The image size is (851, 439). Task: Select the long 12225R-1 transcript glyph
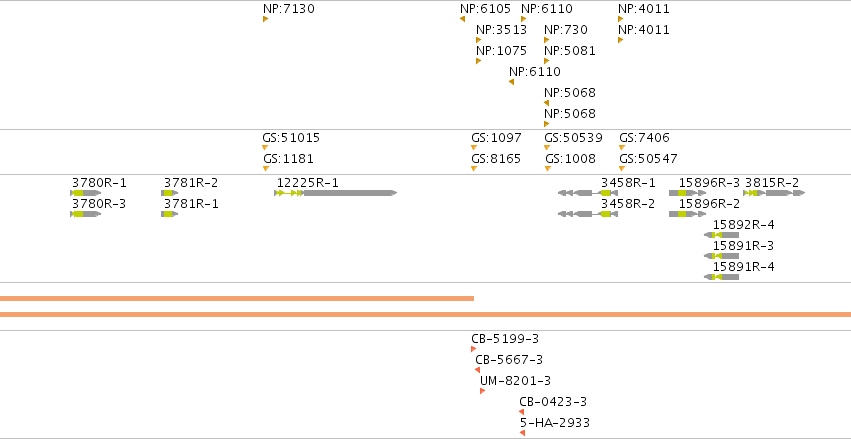click(335, 193)
